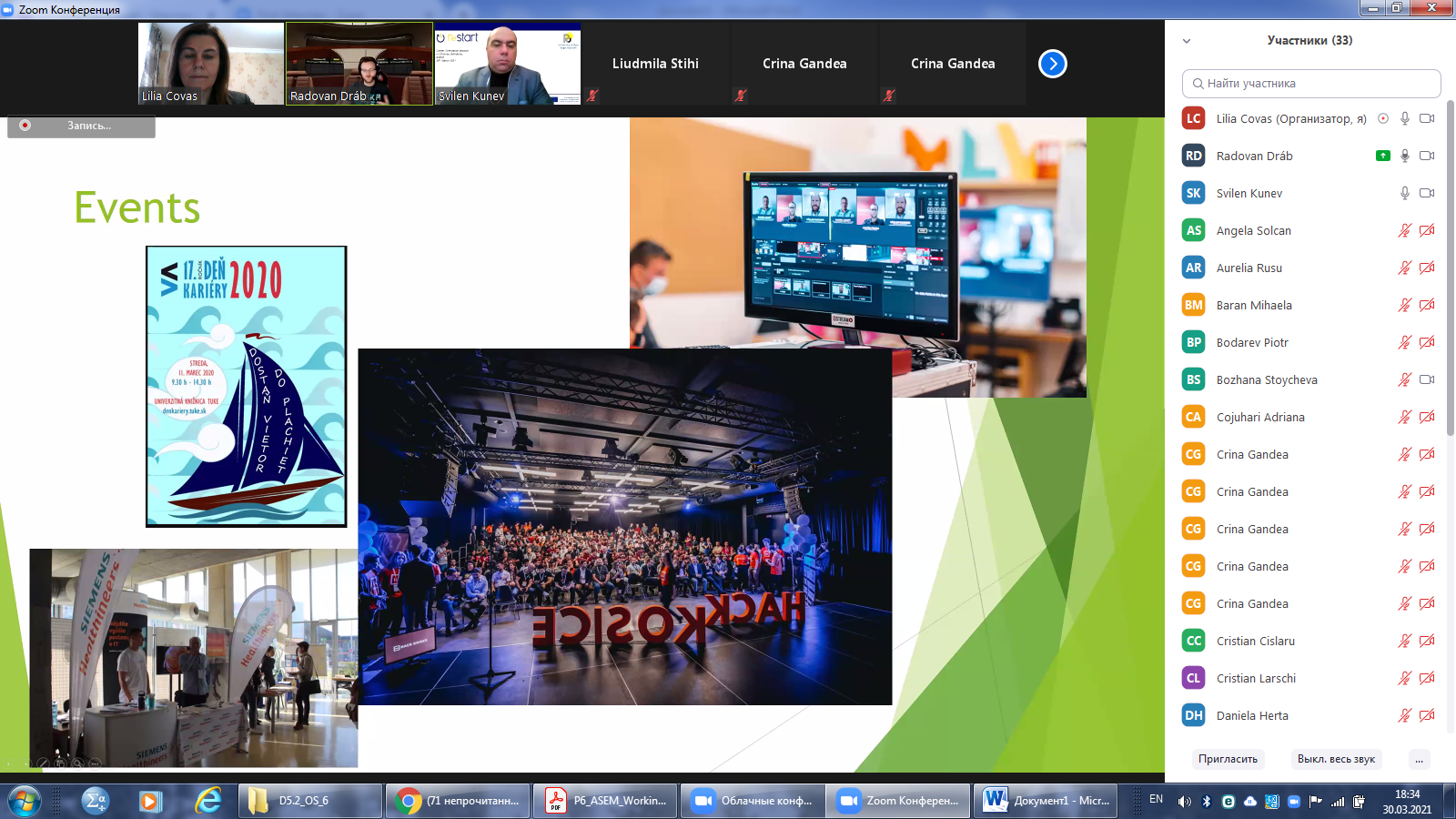Viewport: 1456px width, 819px height.
Task: Click Bozhana Stoycheva camera icon
Action: [x=1427, y=379]
